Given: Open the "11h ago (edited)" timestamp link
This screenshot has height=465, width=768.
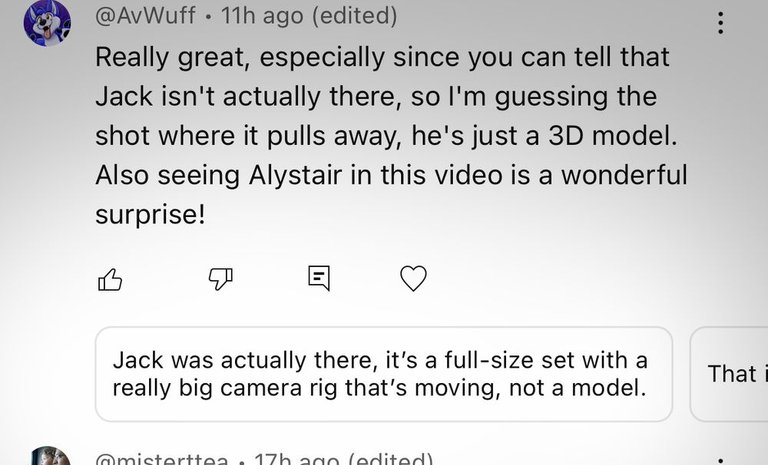Looking at the screenshot, I should click(309, 17).
